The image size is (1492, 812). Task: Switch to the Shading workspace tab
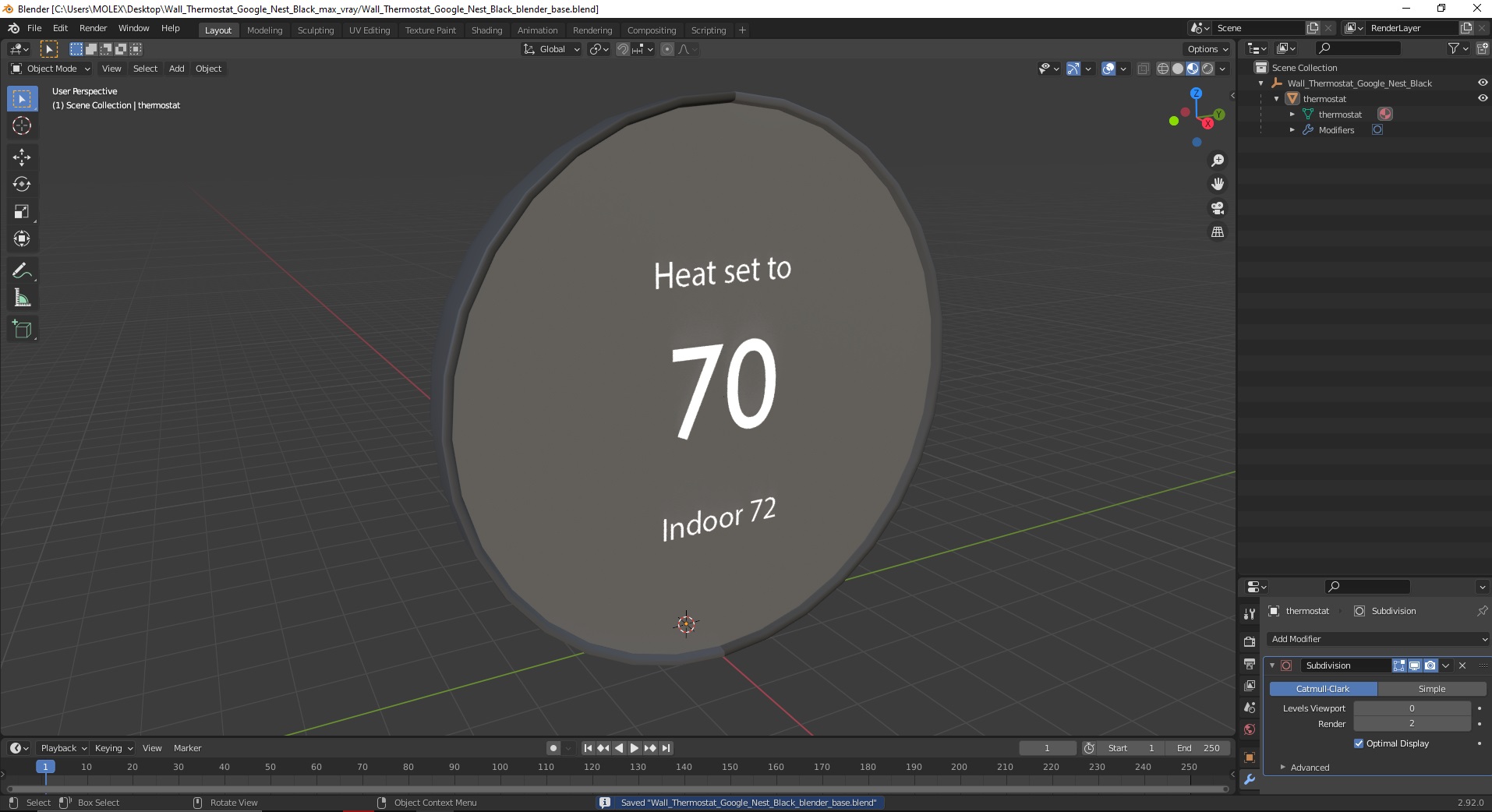pyautogui.click(x=486, y=30)
